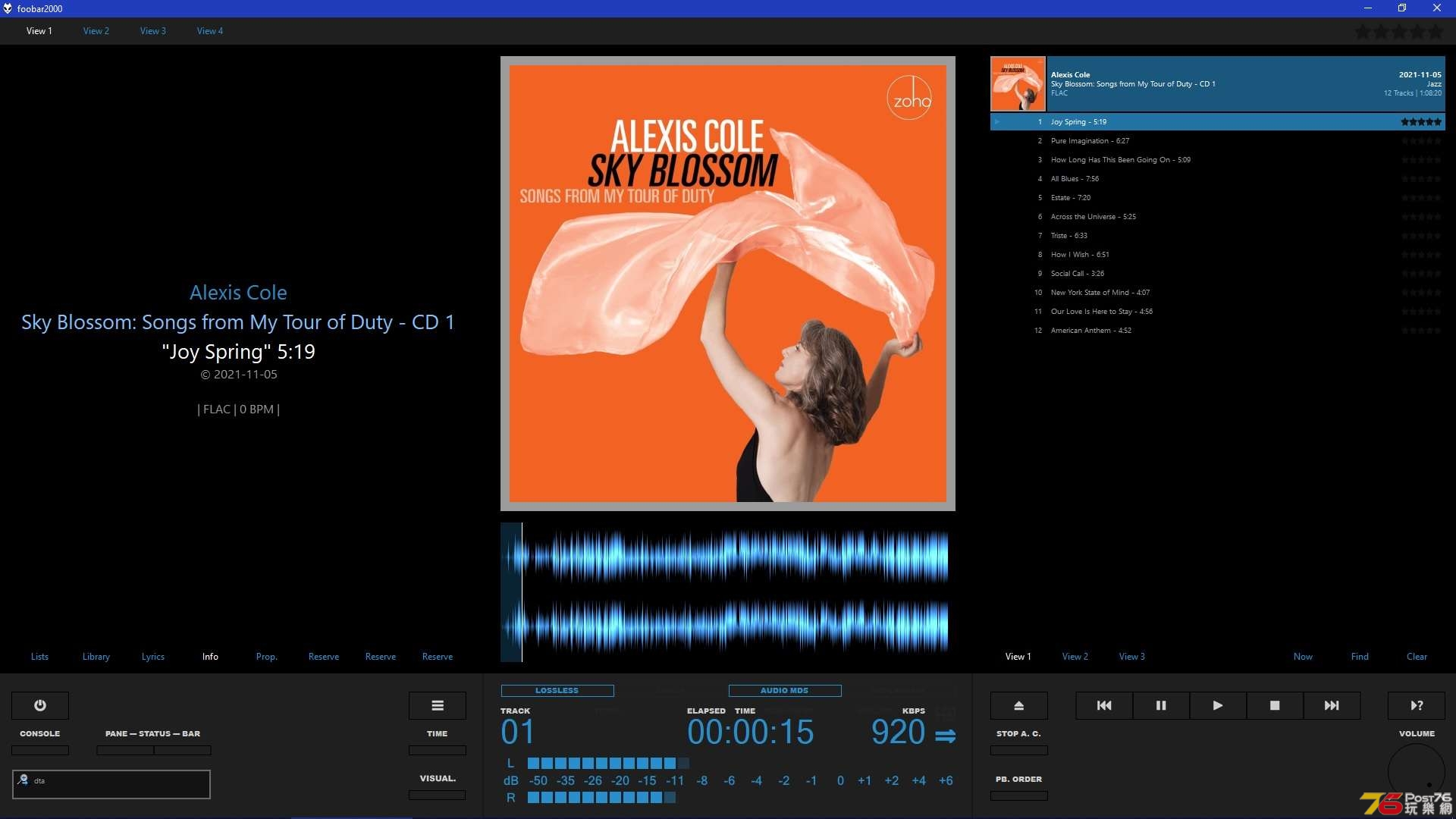Image resolution: width=1456 pixels, height=819 pixels.
Task: Toggle the VISUAL. indicator bar
Action: tap(438, 795)
